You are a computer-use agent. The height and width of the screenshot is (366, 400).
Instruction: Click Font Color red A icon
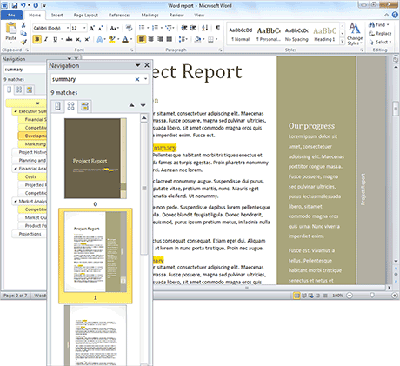click(125, 39)
